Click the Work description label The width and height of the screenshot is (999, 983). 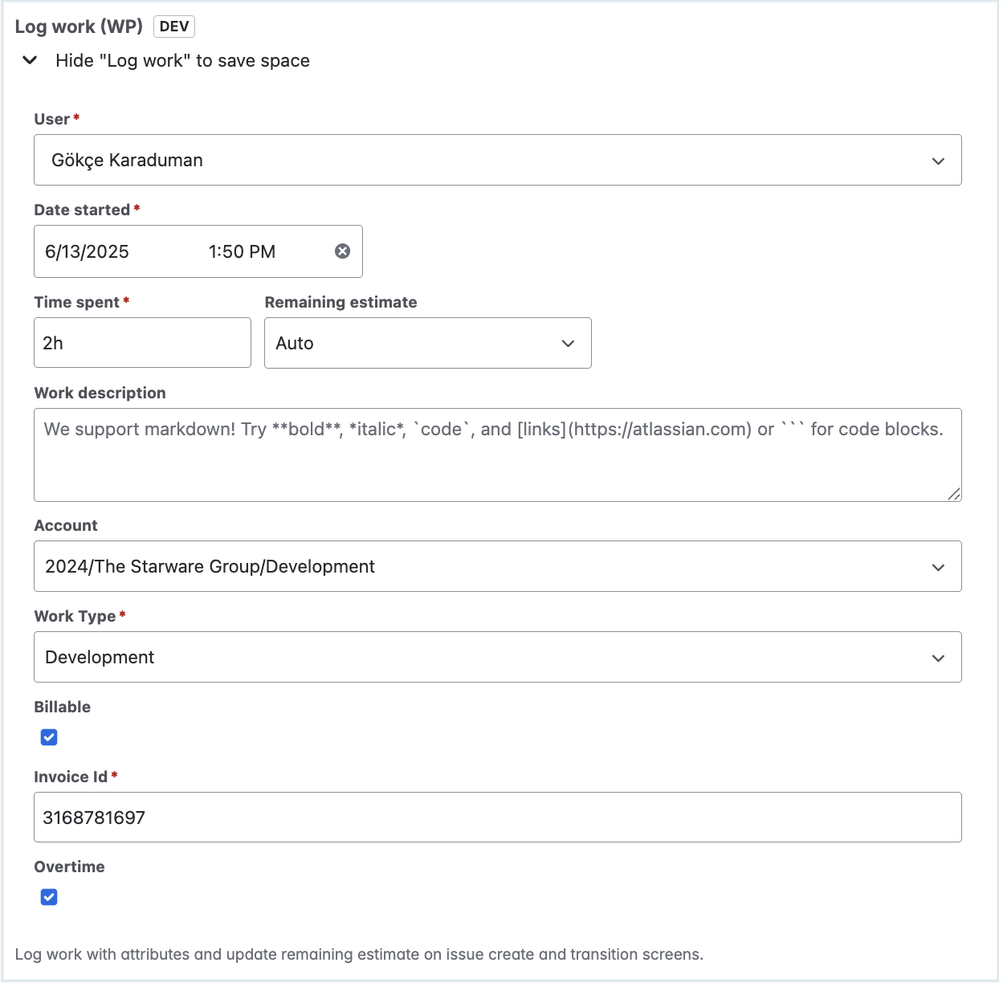tap(100, 392)
